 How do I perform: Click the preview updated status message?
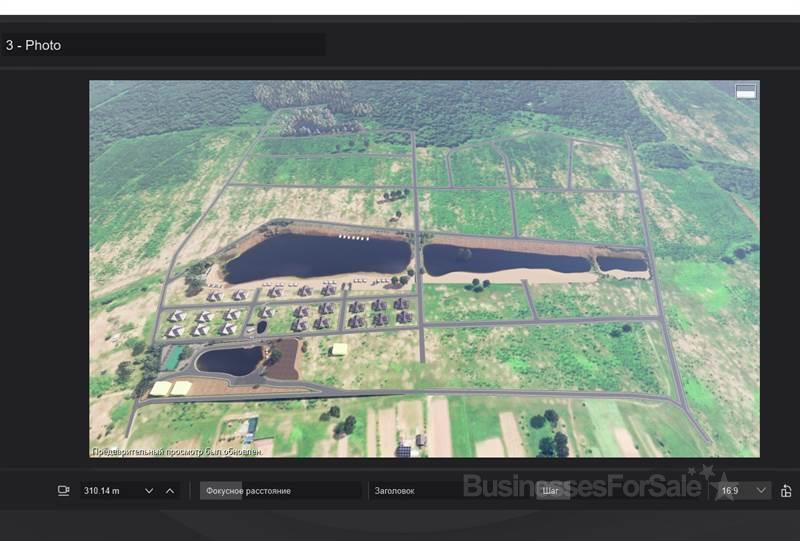[178, 451]
